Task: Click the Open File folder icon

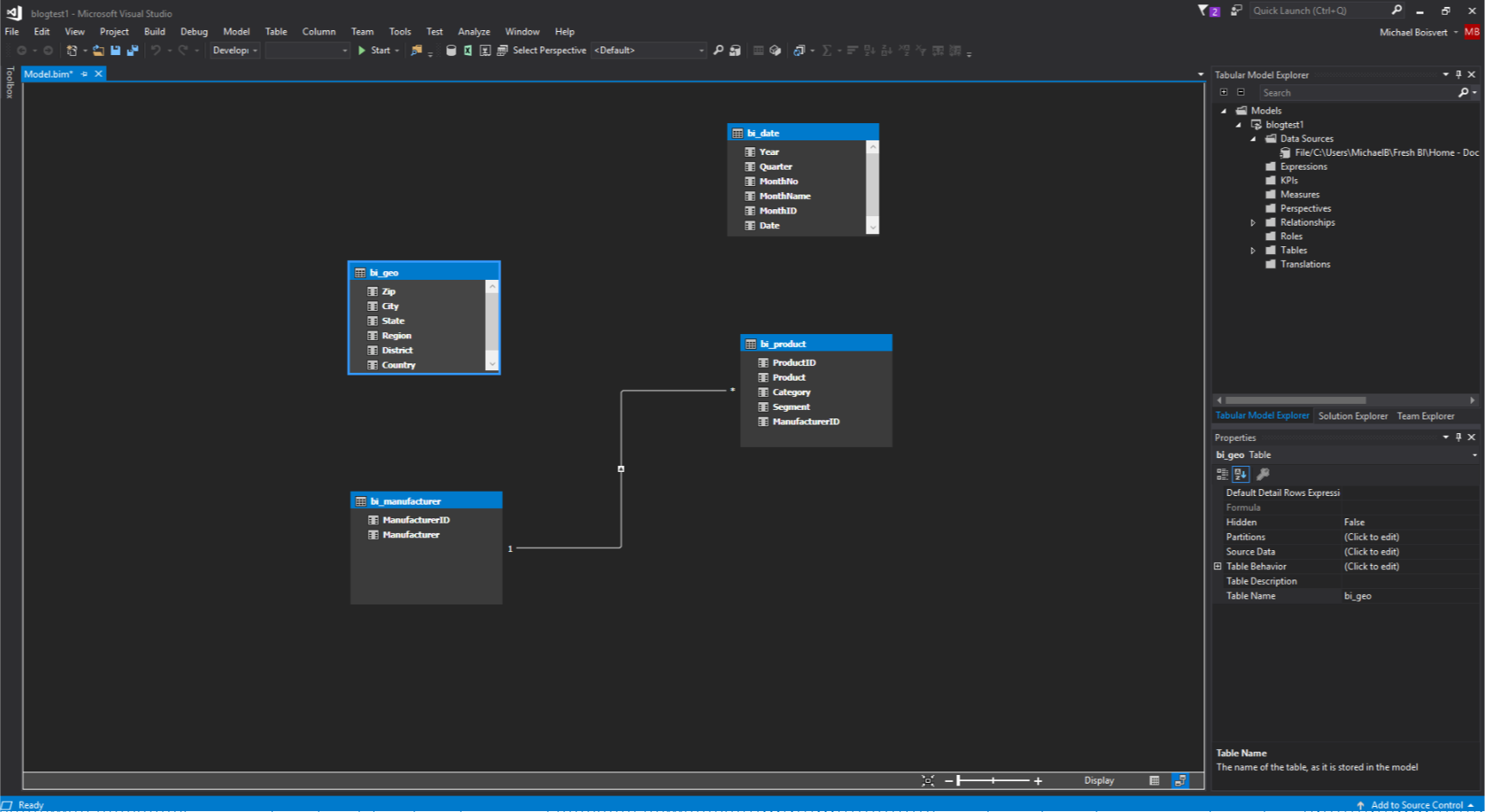Action: click(98, 51)
